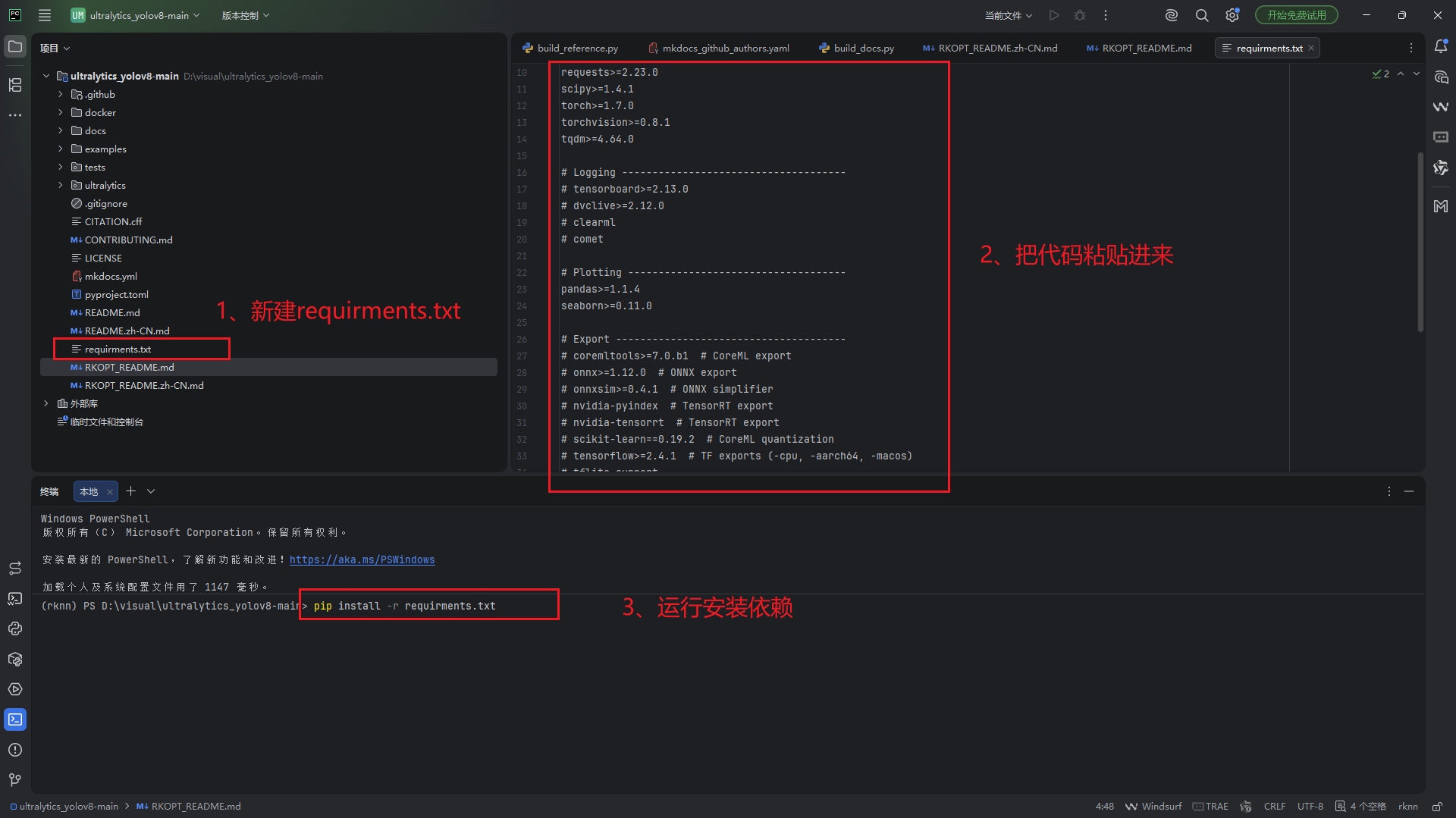The width and height of the screenshot is (1456, 818).
Task: Toggle the Project folder panel
Action: coord(15,47)
